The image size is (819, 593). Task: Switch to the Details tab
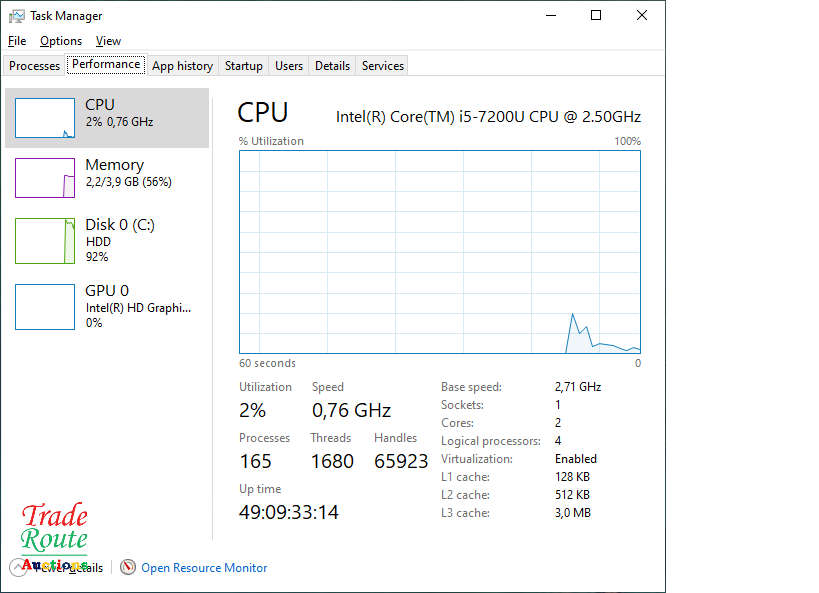[x=332, y=66]
